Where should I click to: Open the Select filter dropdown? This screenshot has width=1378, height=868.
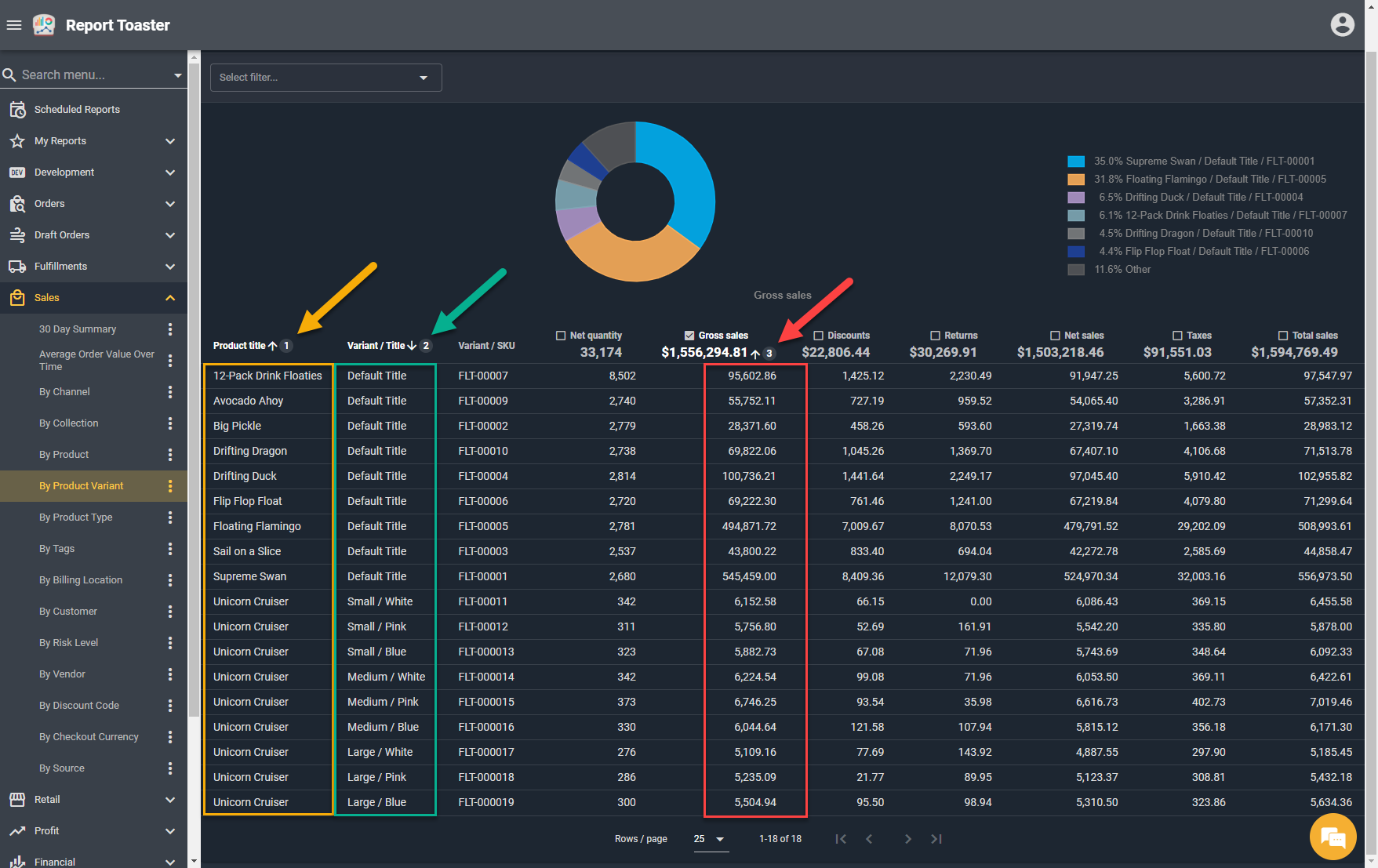tap(325, 78)
